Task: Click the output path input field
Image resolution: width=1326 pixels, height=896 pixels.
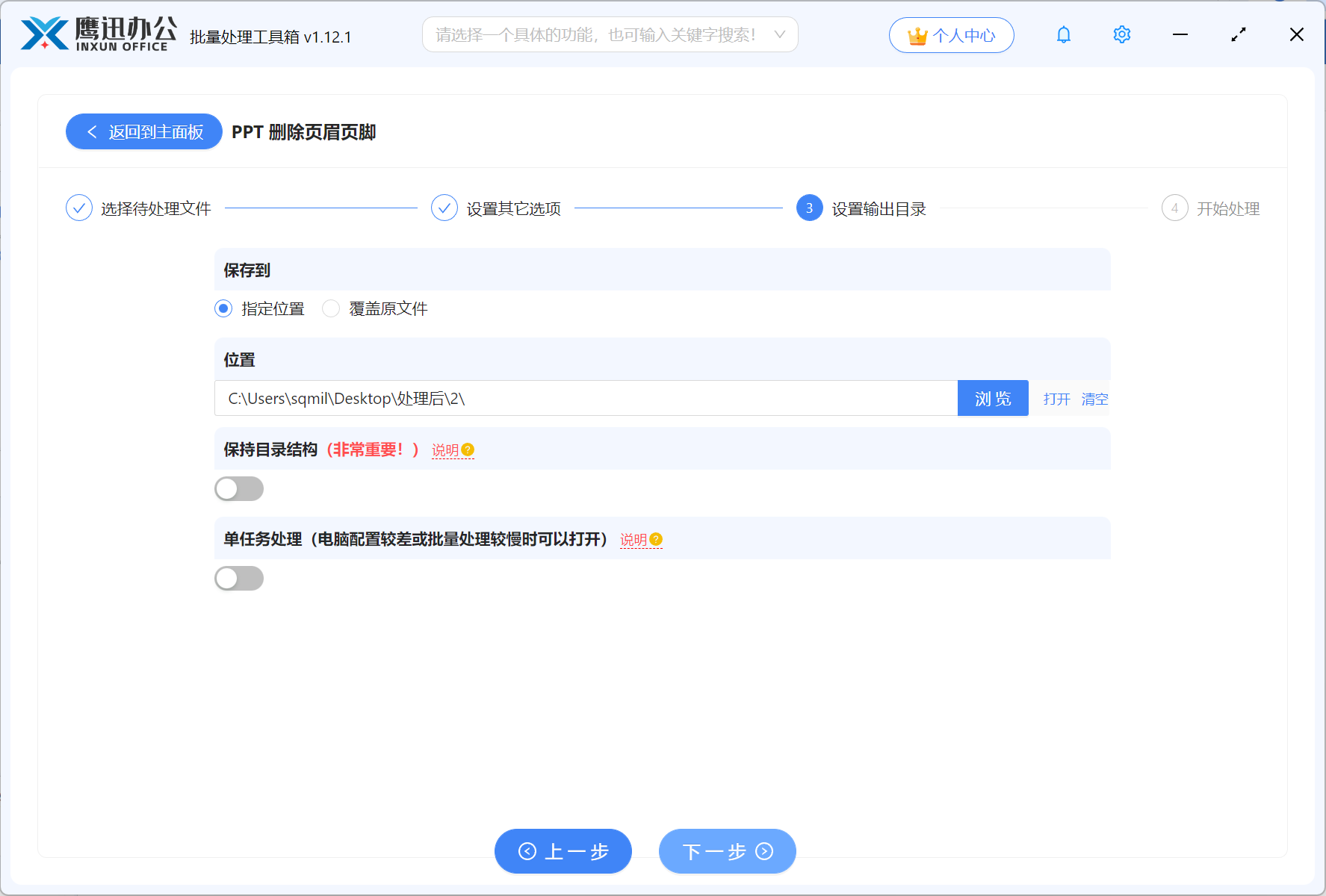Action: click(x=586, y=398)
